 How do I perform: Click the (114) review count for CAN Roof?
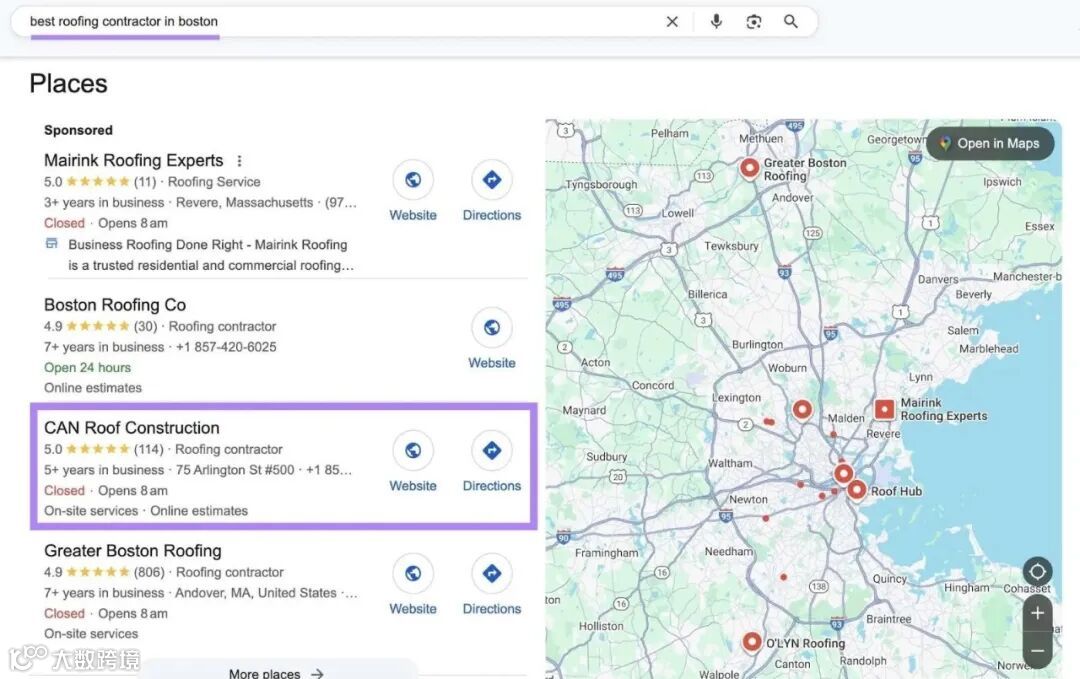coord(149,450)
